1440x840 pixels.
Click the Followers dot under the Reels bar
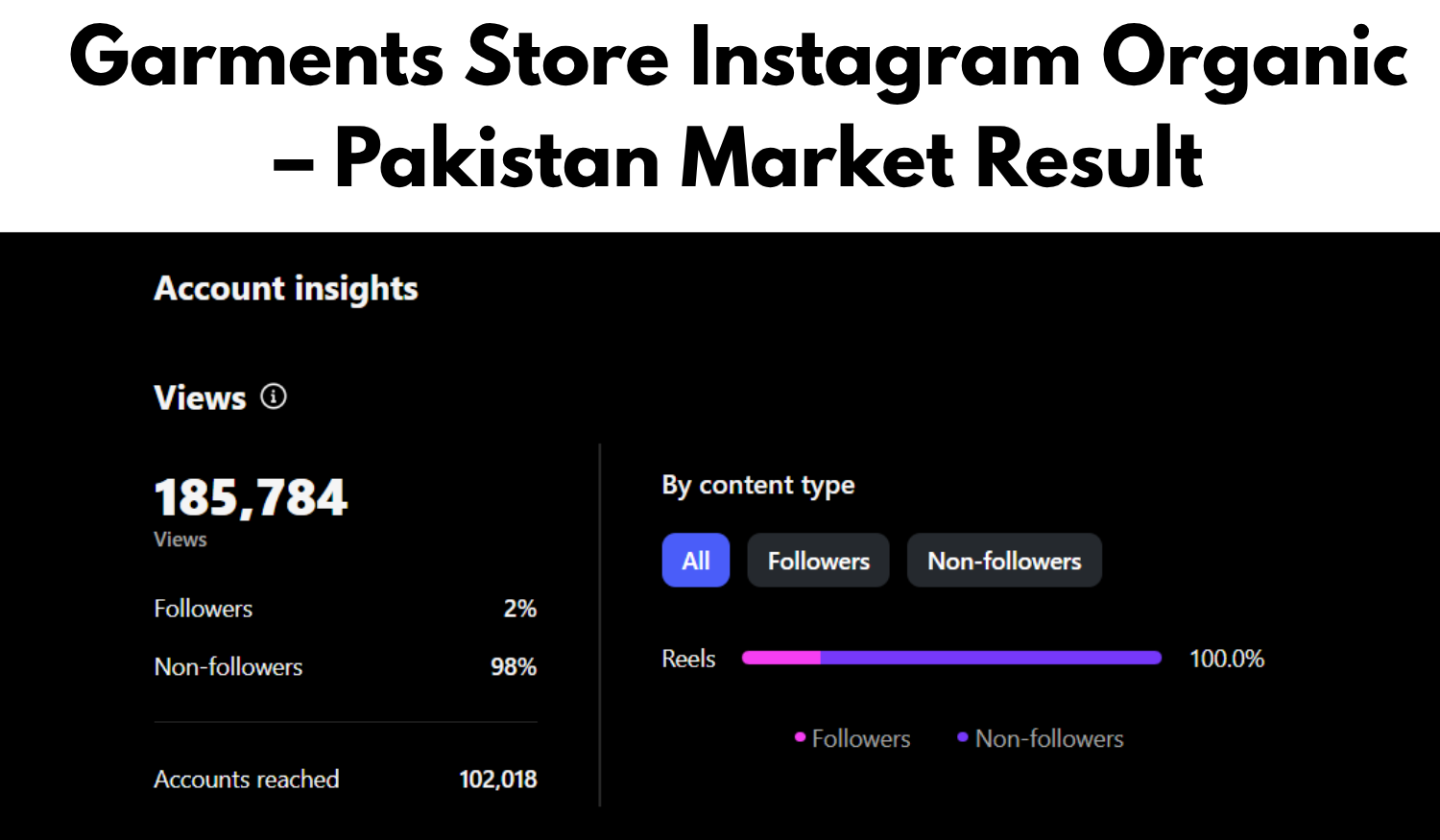(800, 738)
